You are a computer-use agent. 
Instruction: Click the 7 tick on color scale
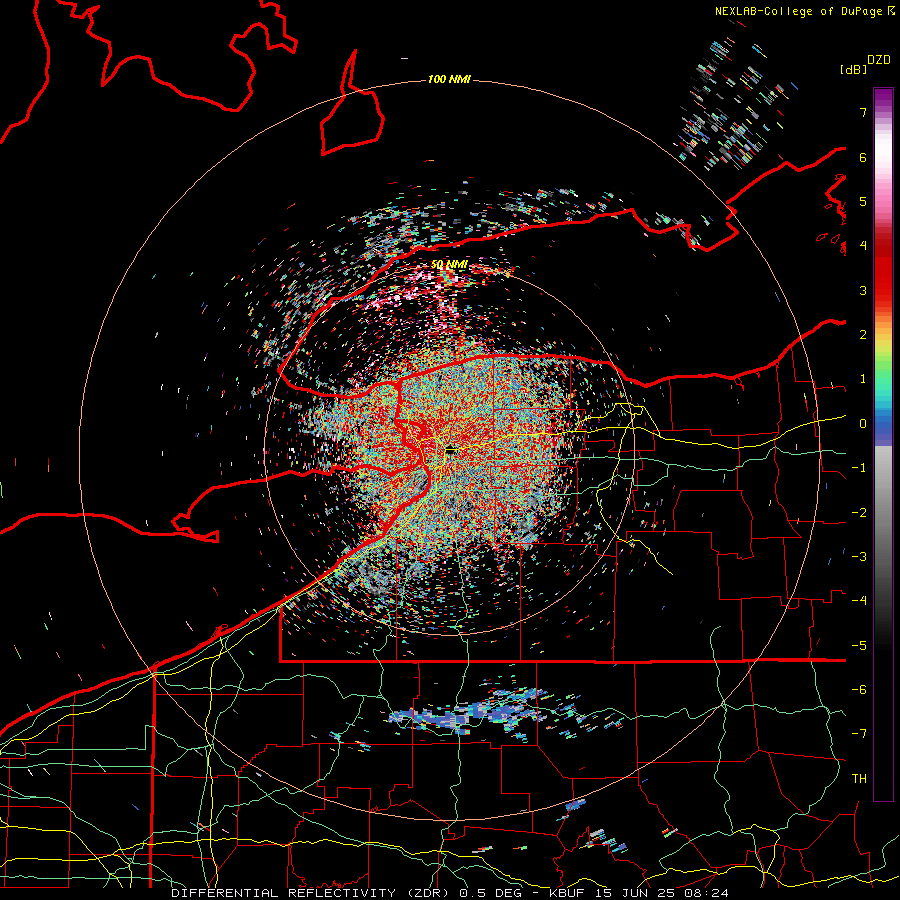click(863, 112)
